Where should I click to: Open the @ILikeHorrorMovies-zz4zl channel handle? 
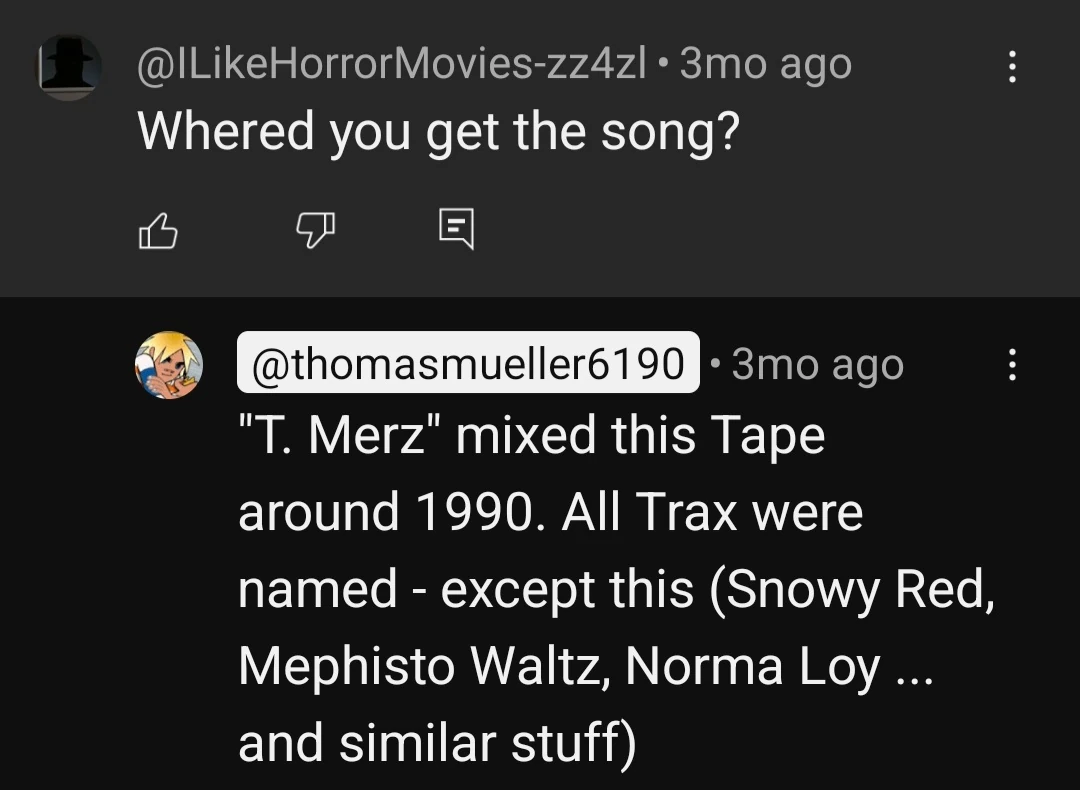pos(391,66)
